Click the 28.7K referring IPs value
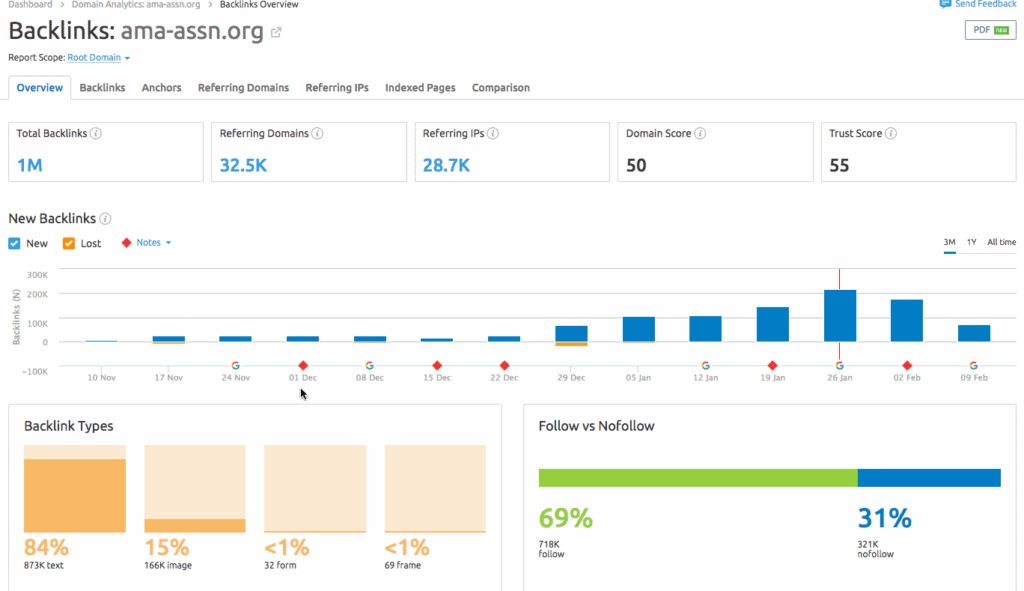 point(446,165)
